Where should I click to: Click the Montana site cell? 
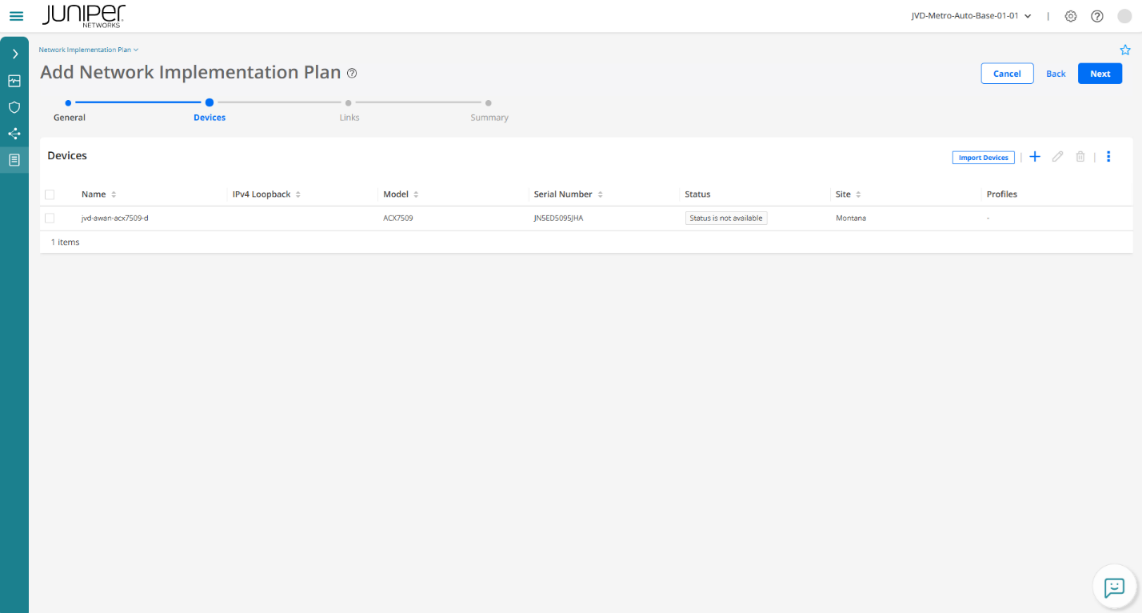(851, 218)
